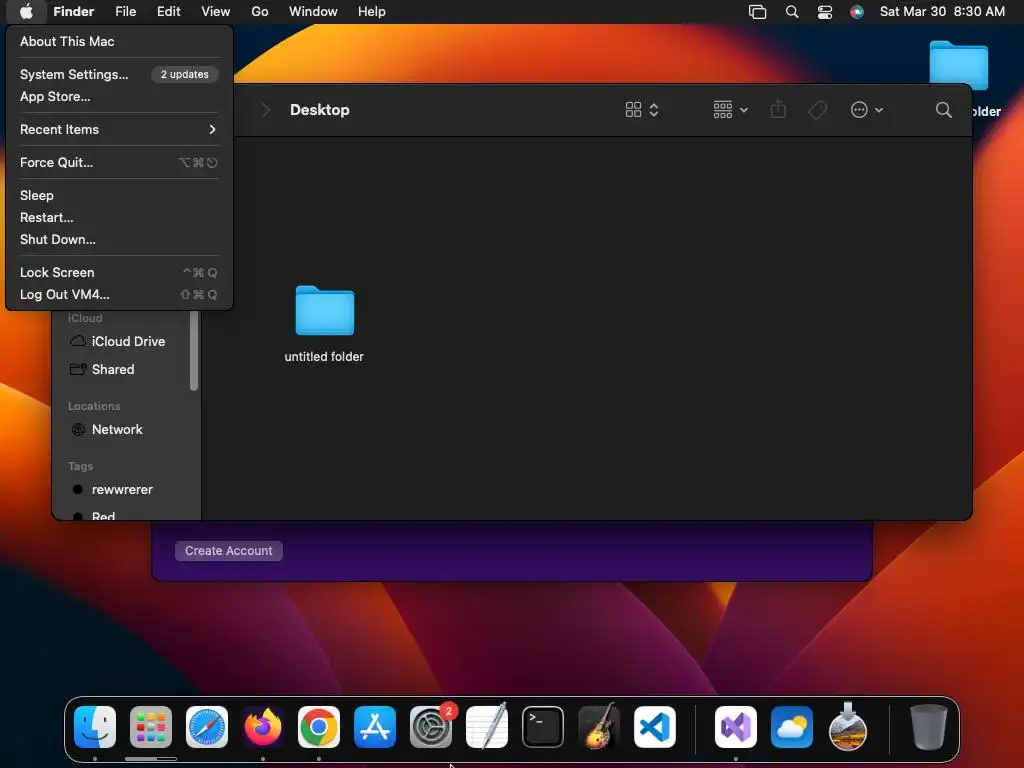Click the Create Account button
The width and height of the screenshot is (1024, 768).
[229, 551]
